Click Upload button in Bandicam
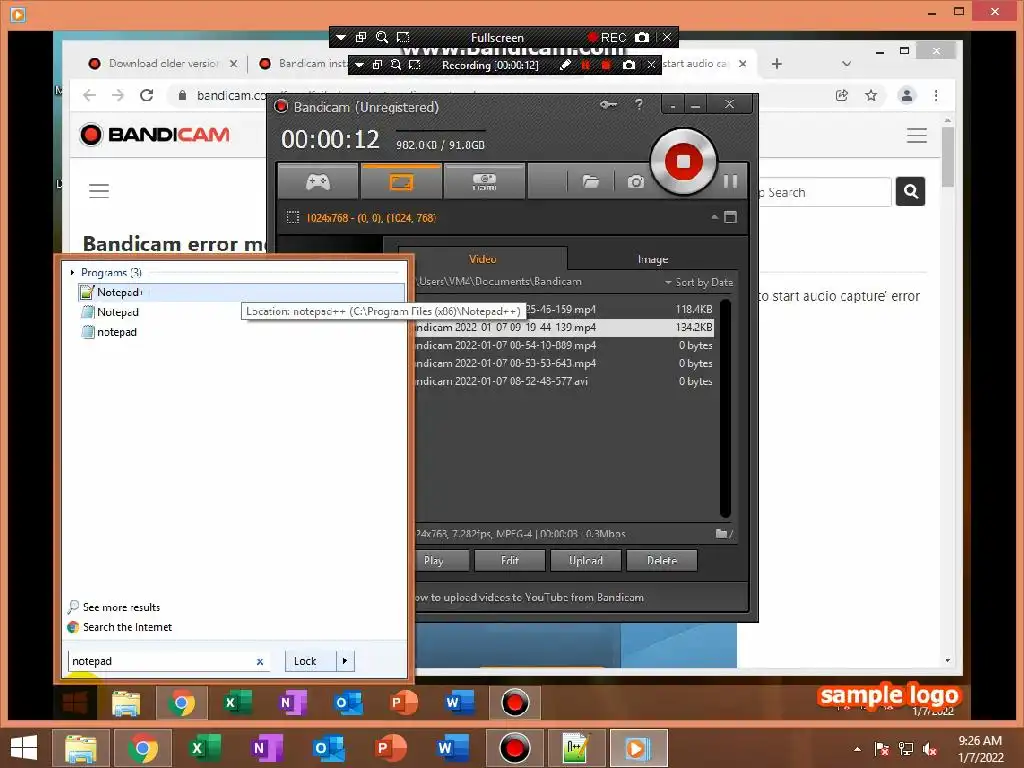 click(586, 560)
